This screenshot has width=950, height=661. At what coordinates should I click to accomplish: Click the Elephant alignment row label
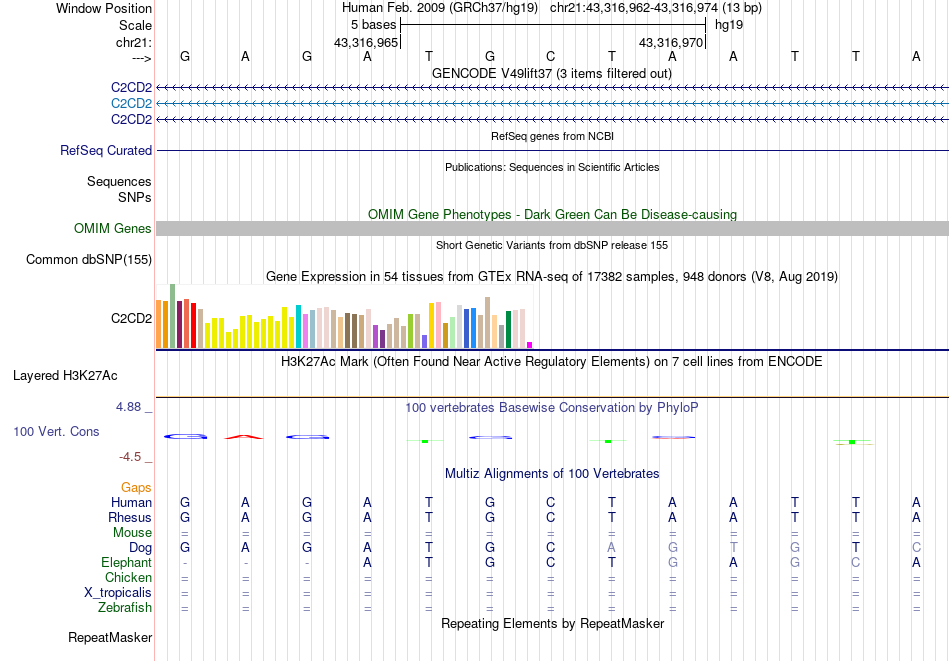coord(127,563)
